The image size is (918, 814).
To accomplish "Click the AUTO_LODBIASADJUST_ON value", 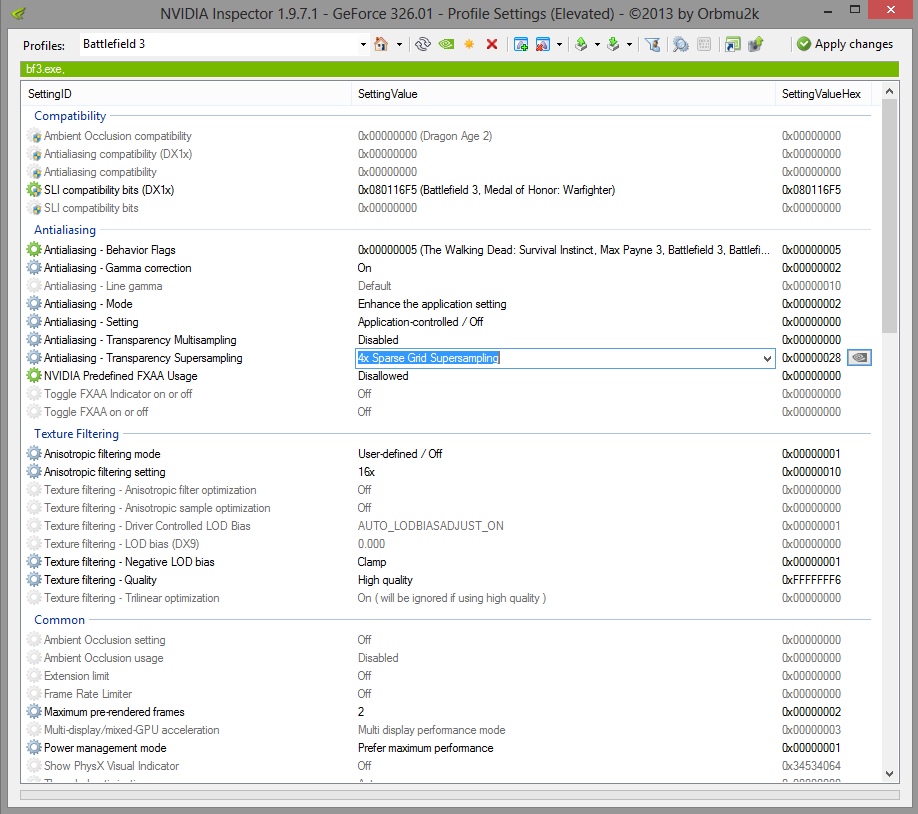I will 430,526.
